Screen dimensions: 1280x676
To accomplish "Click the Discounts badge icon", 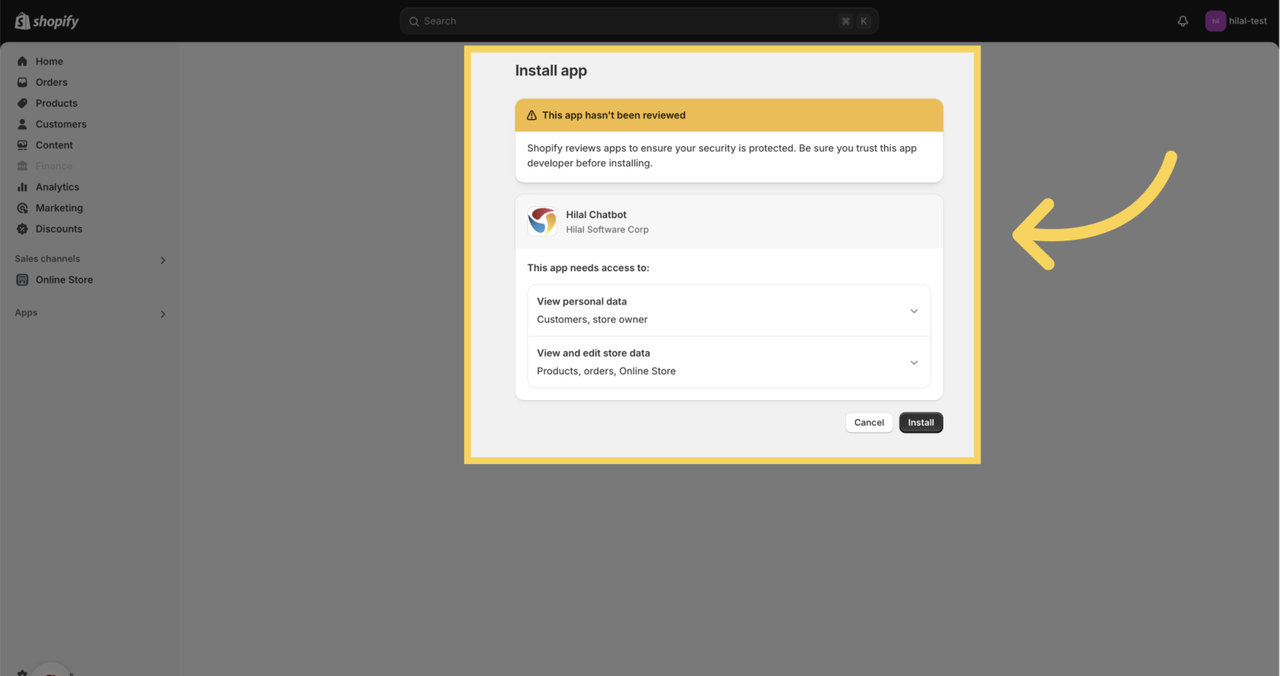I will pos(22,229).
